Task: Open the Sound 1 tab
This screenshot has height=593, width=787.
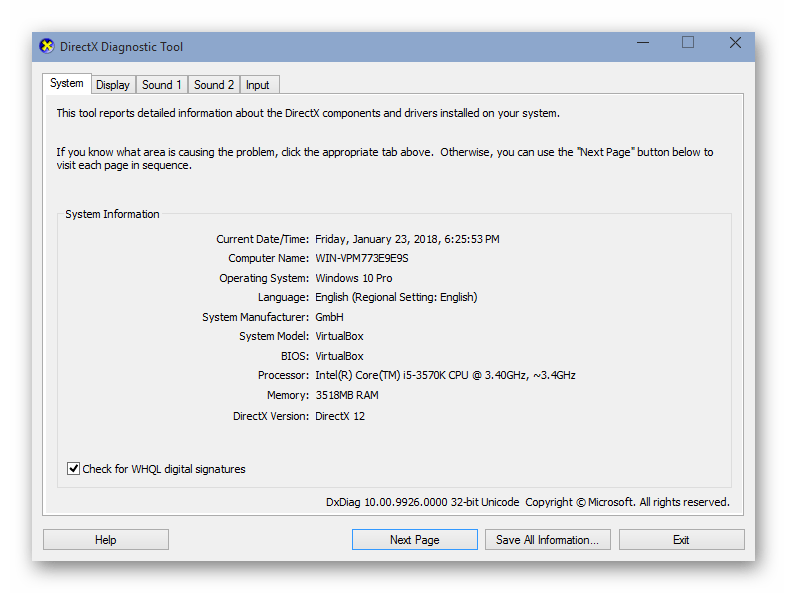Action: click(x=162, y=85)
